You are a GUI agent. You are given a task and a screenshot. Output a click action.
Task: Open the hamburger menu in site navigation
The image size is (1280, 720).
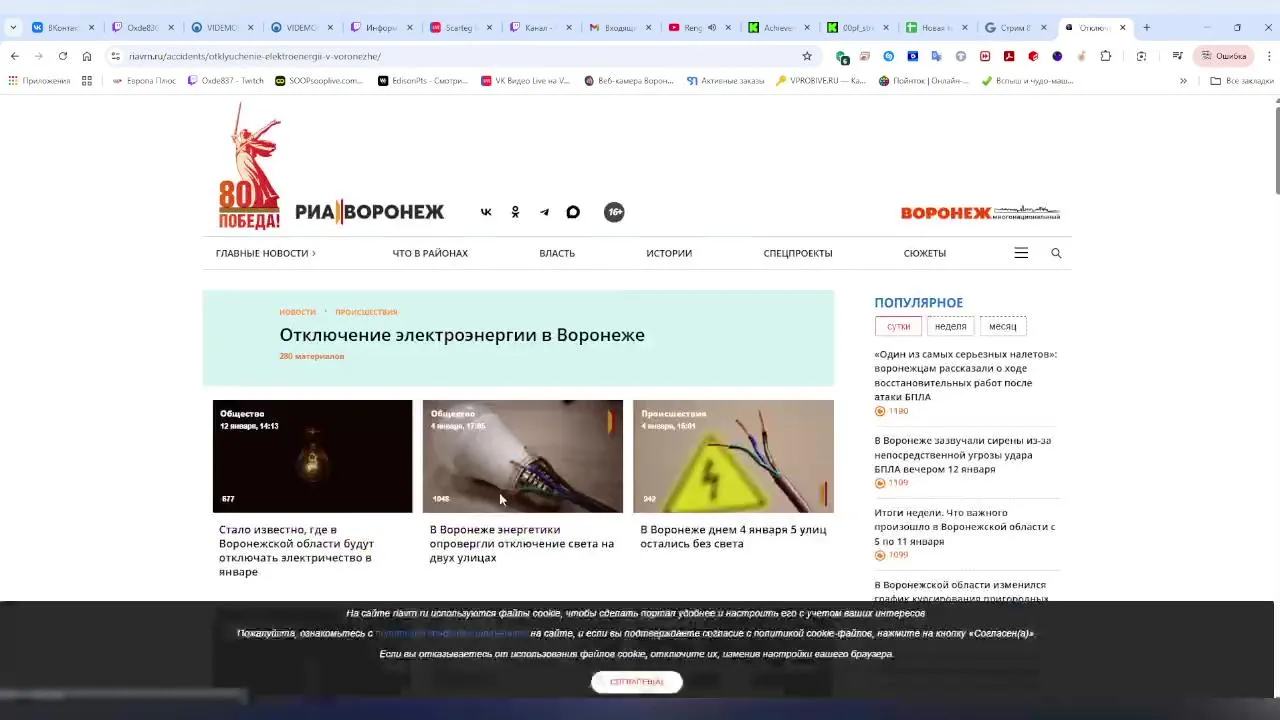pos(1021,253)
